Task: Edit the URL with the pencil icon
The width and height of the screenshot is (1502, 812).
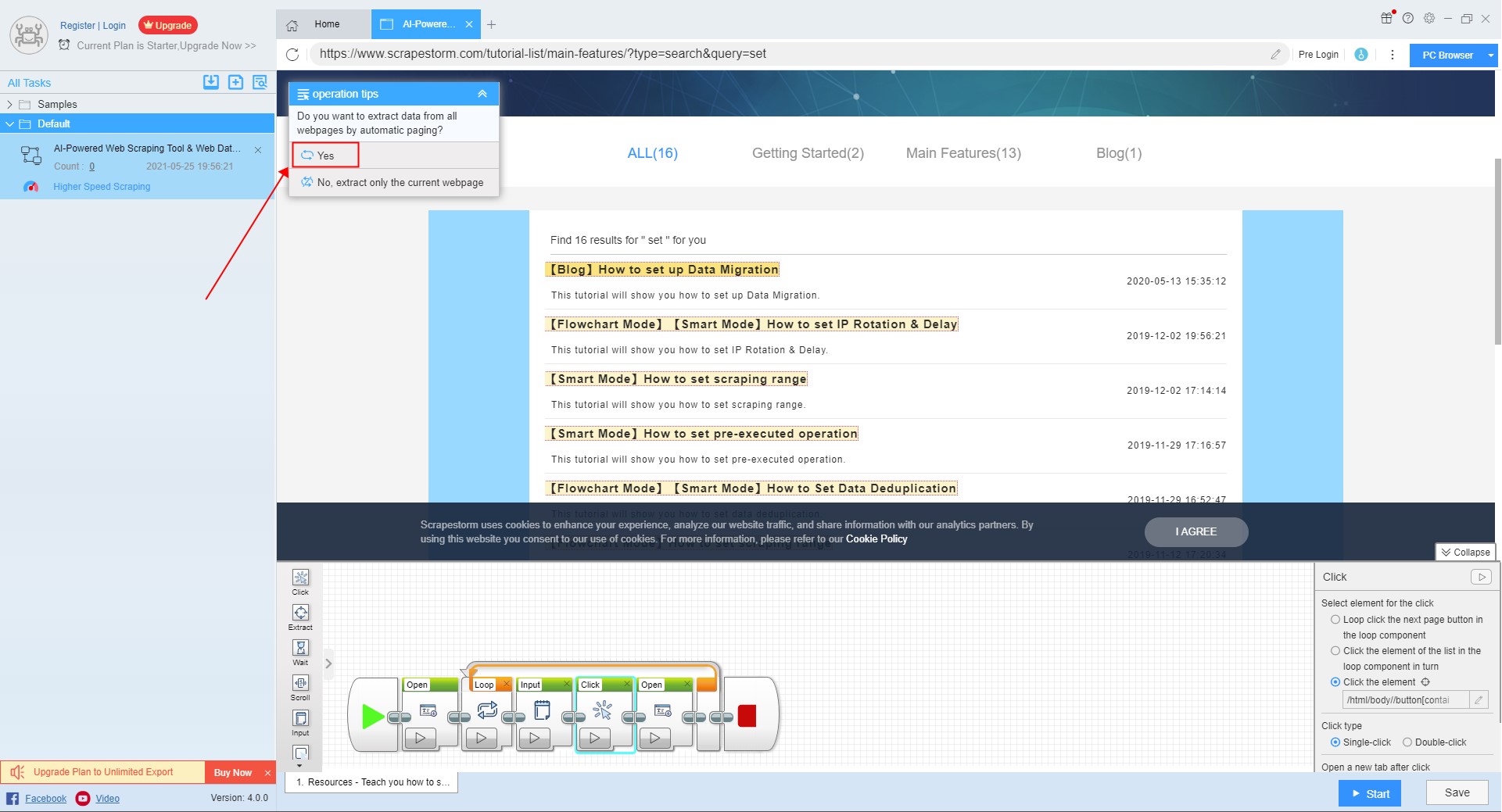Action: click(x=1275, y=54)
